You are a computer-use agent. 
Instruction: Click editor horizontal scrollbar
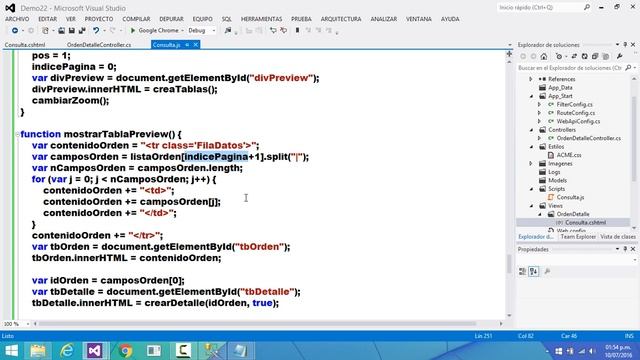(x=257, y=324)
